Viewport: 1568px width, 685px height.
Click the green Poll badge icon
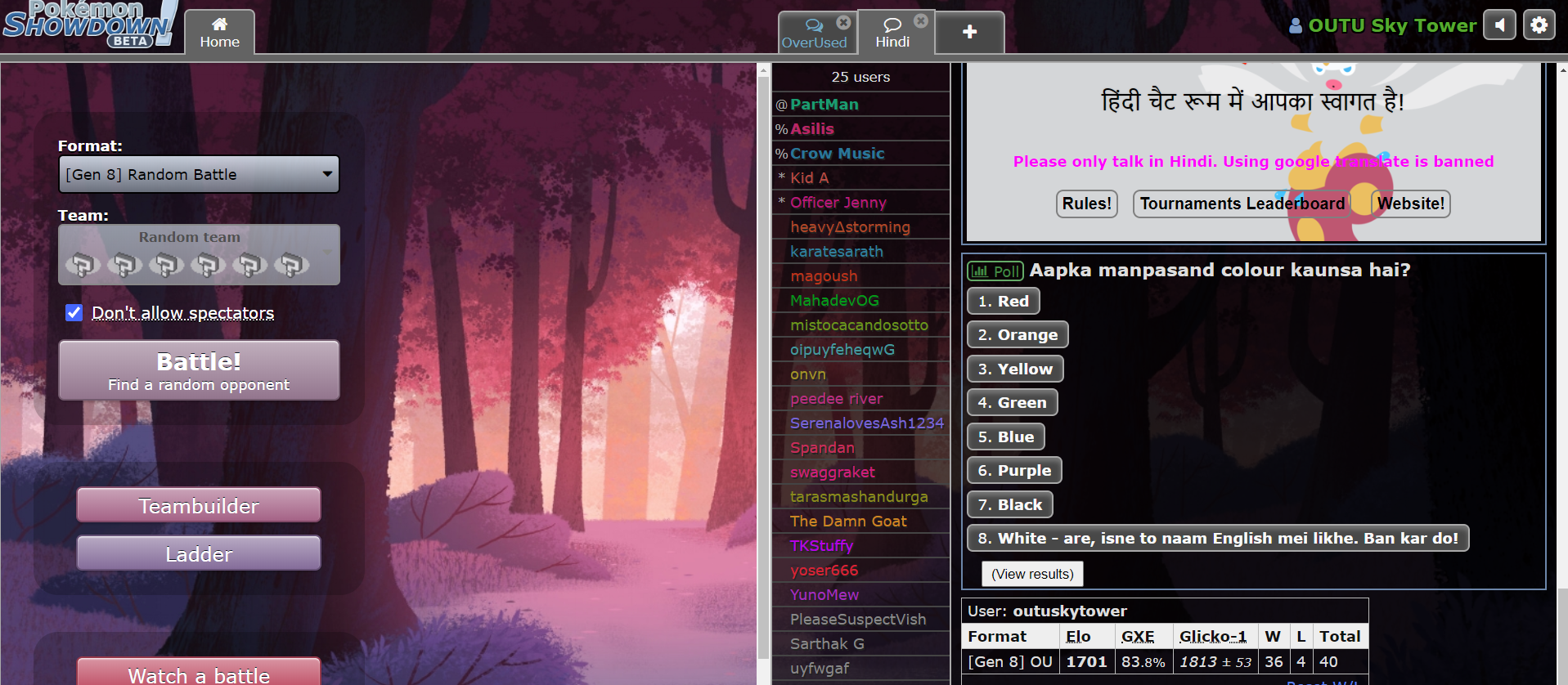click(995, 271)
